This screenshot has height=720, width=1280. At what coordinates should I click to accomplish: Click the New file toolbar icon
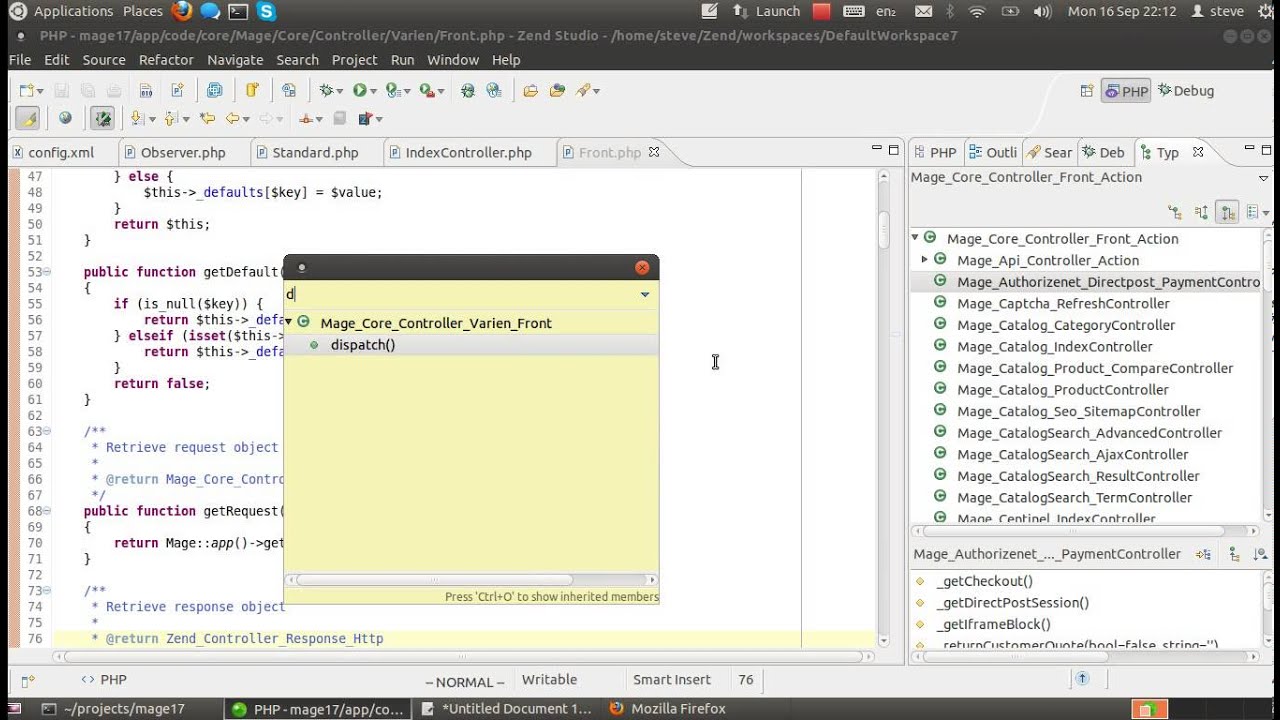(x=26, y=91)
